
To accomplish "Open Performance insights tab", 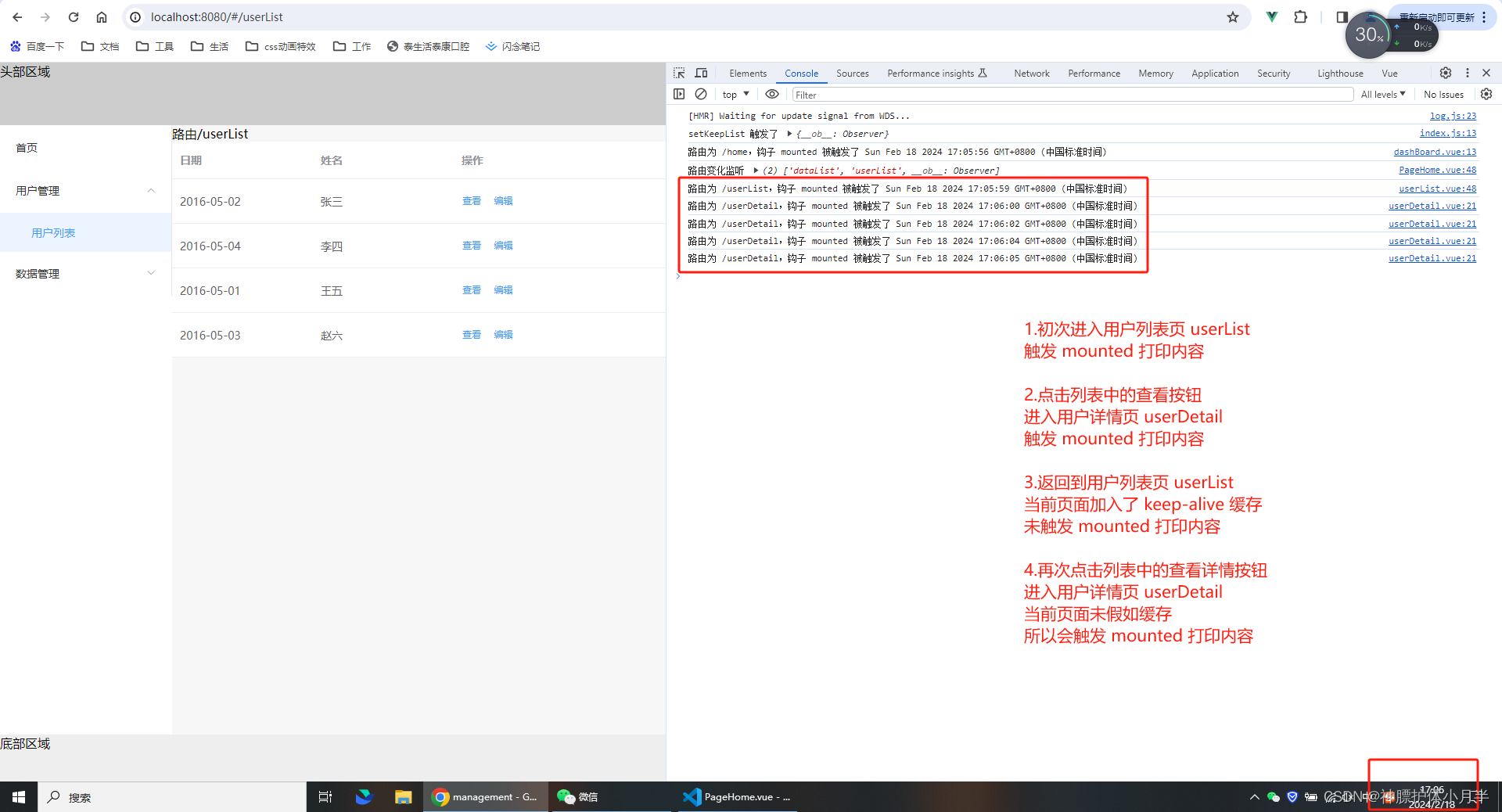I will point(937,74).
